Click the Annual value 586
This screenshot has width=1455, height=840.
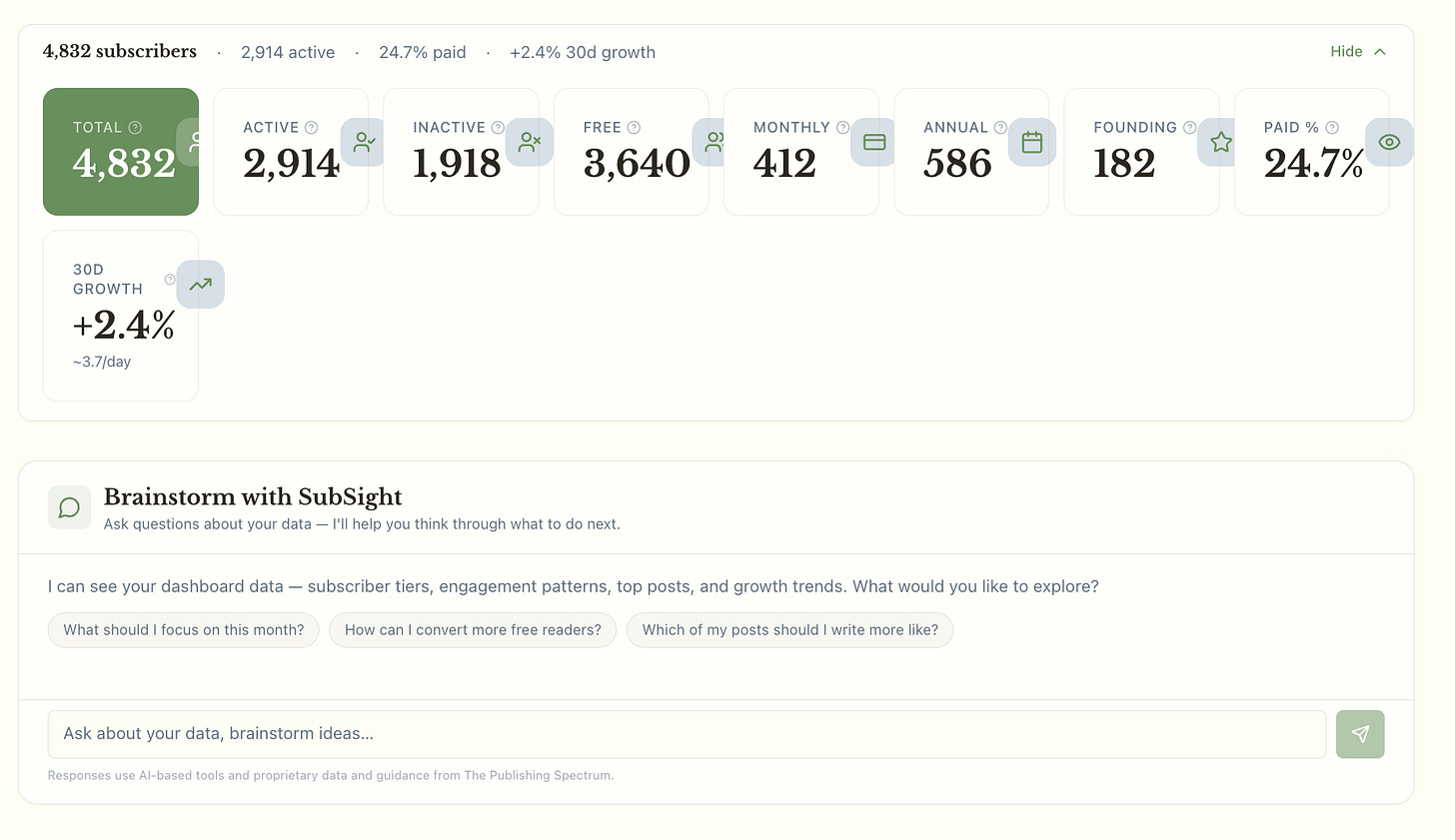click(x=957, y=164)
